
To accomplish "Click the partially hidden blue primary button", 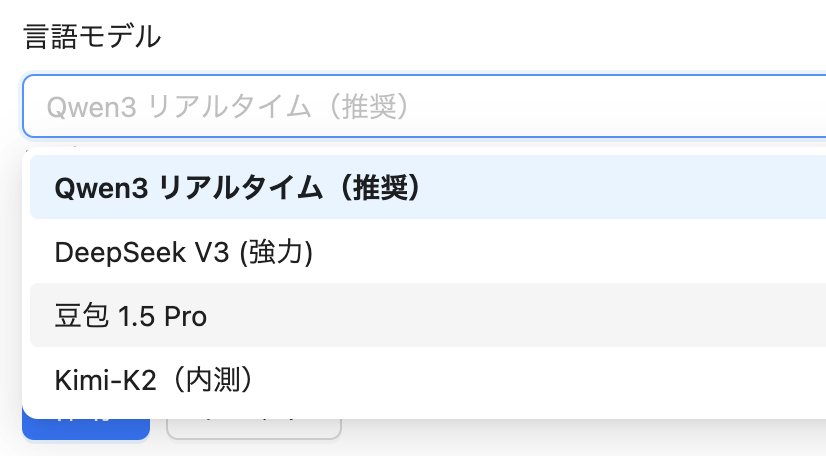I will pyautogui.click(x=86, y=429).
